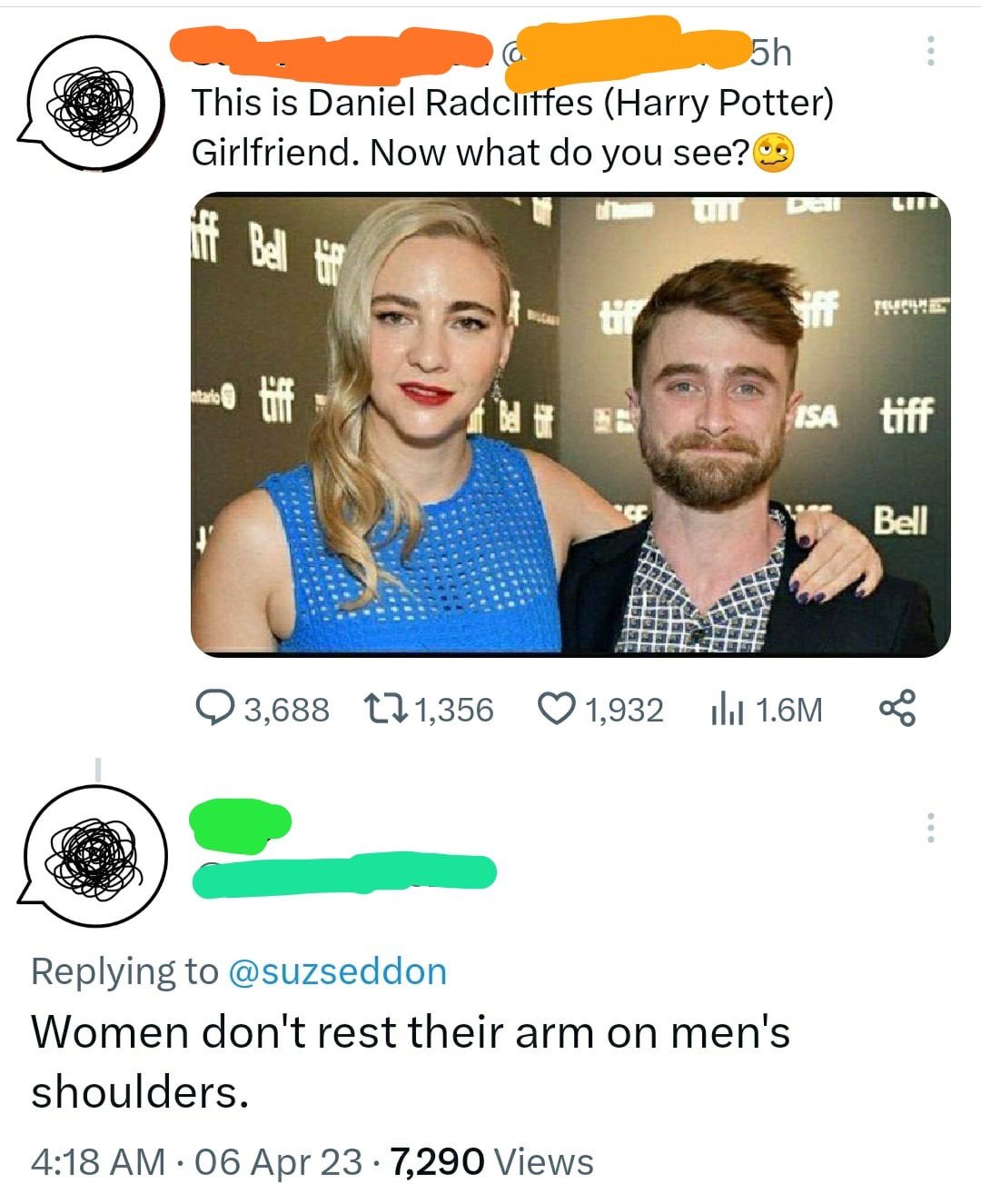Open the 5h timestamp of the tweet
The width and height of the screenshot is (981, 1204).
[x=770, y=53]
